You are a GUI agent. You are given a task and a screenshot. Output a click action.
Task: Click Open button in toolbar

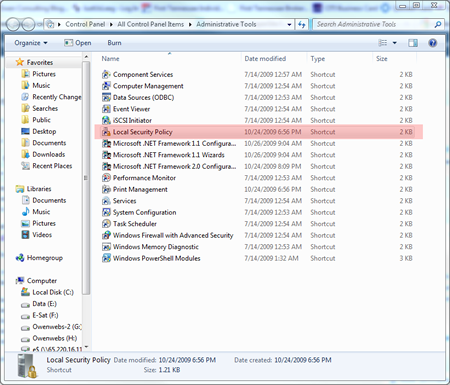point(78,43)
